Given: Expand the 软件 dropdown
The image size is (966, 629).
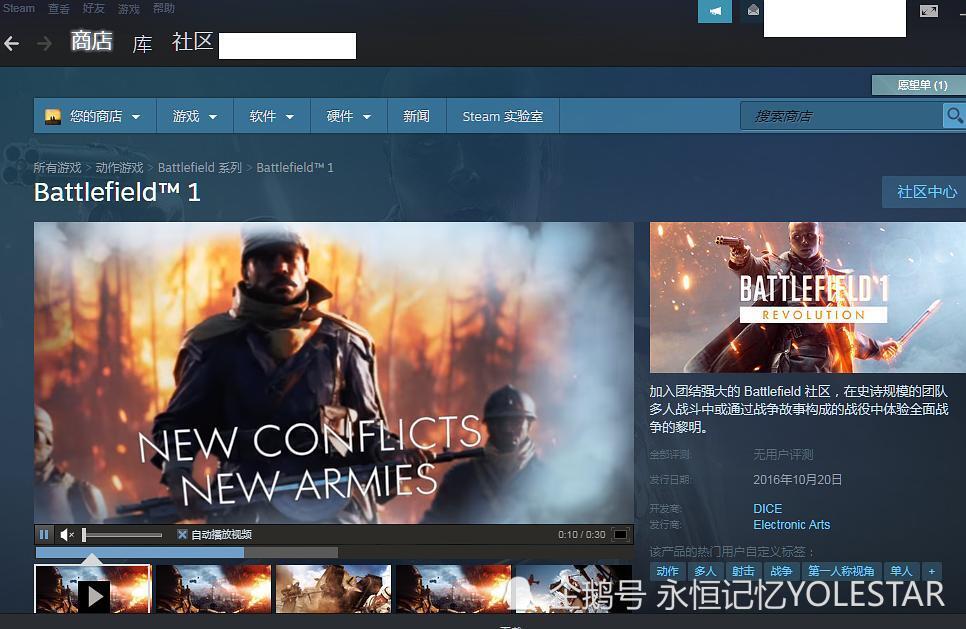Looking at the screenshot, I should coord(272,116).
